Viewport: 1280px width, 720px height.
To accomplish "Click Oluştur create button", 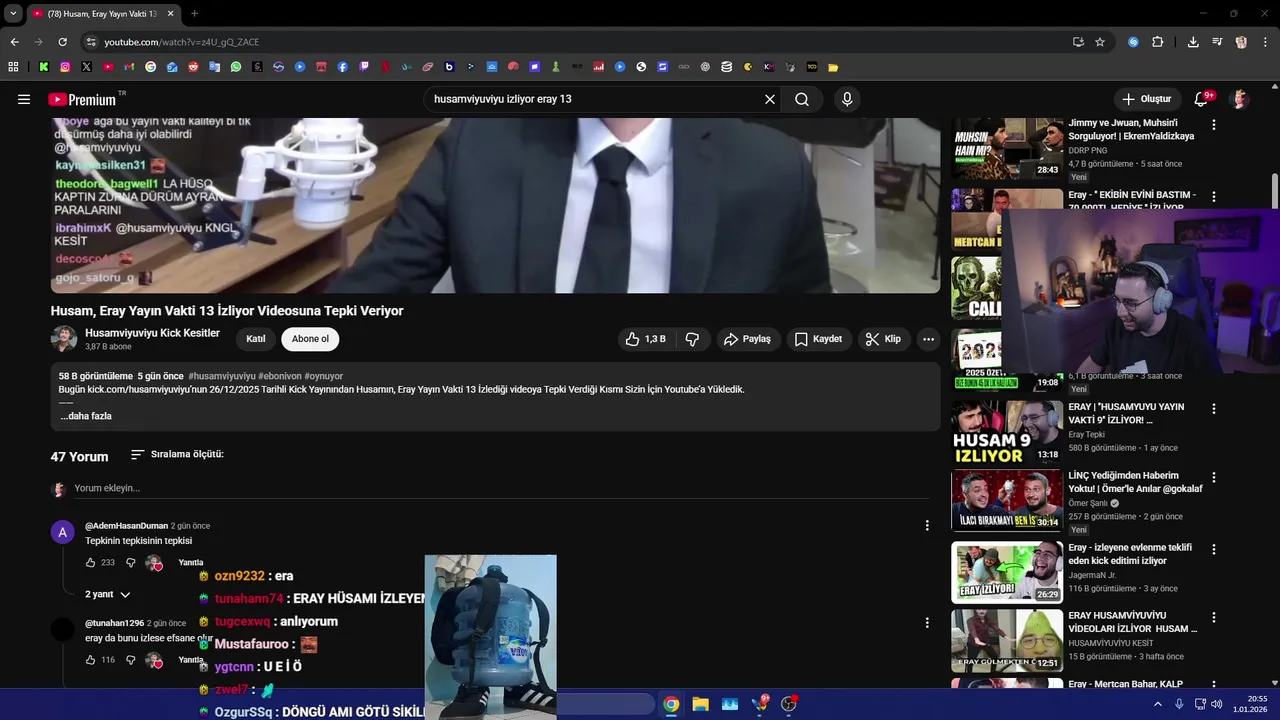I will [1146, 99].
